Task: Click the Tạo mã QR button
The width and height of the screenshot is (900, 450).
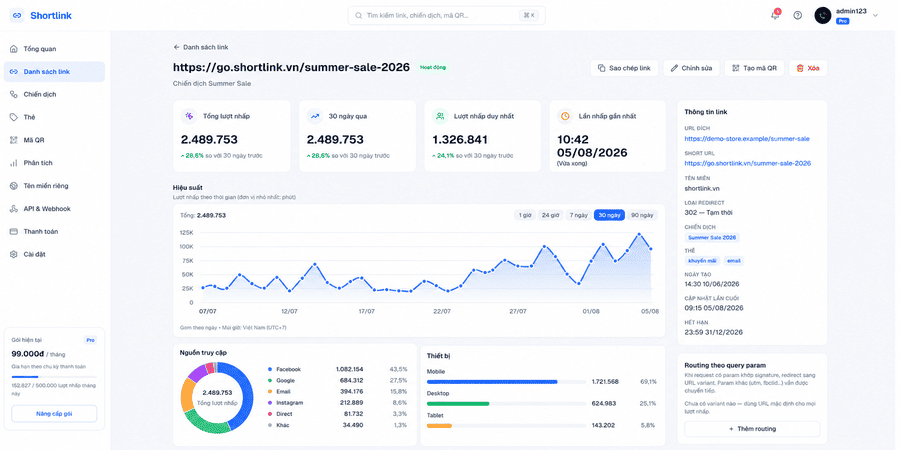Action: (754, 68)
